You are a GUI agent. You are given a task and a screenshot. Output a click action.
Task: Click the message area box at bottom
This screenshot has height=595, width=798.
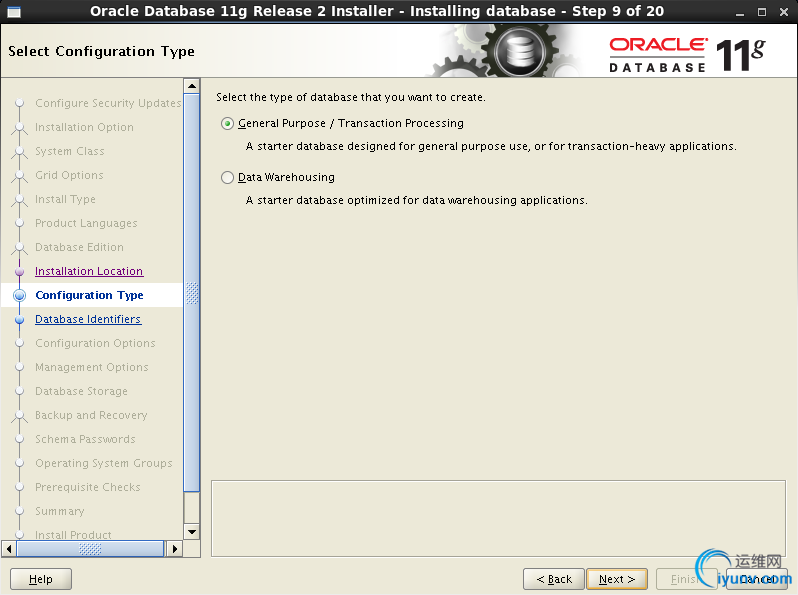[498, 518]
